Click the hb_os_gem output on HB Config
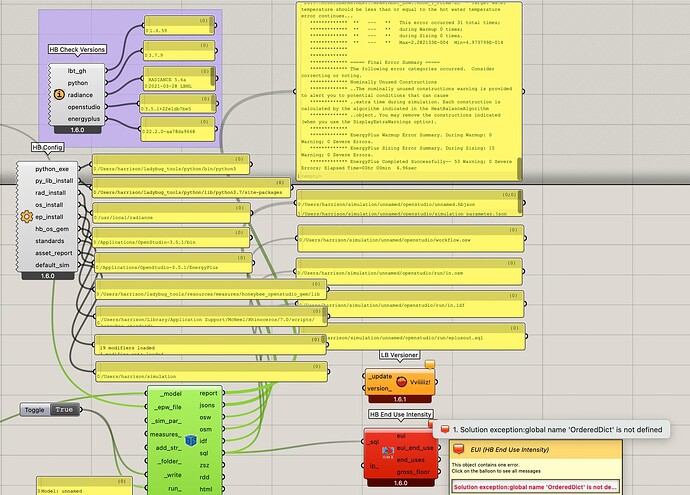Viewport: 690px width, 495px height. tap(52, 229)
